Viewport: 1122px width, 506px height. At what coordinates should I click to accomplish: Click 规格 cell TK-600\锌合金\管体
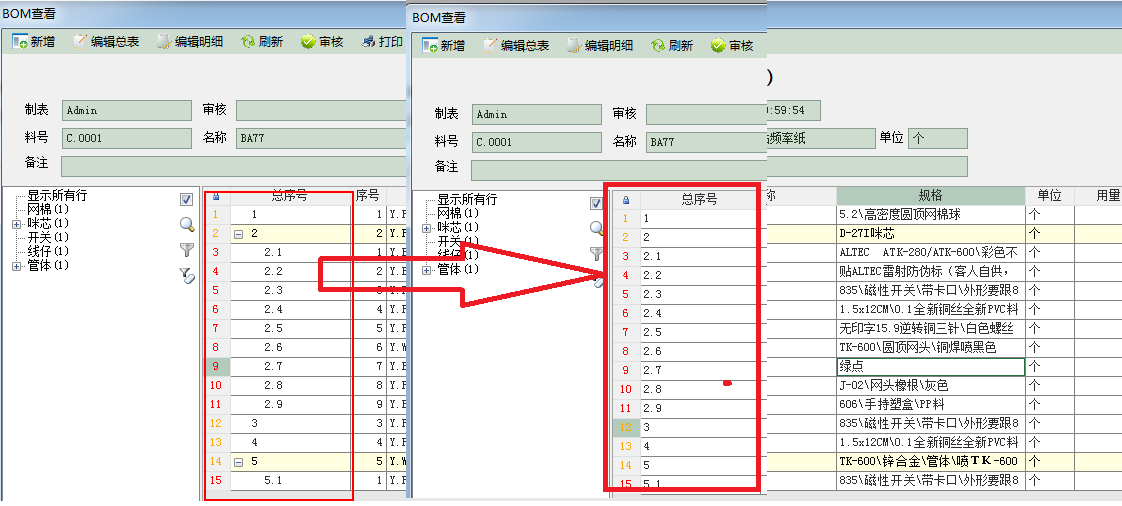pos(930,462)
